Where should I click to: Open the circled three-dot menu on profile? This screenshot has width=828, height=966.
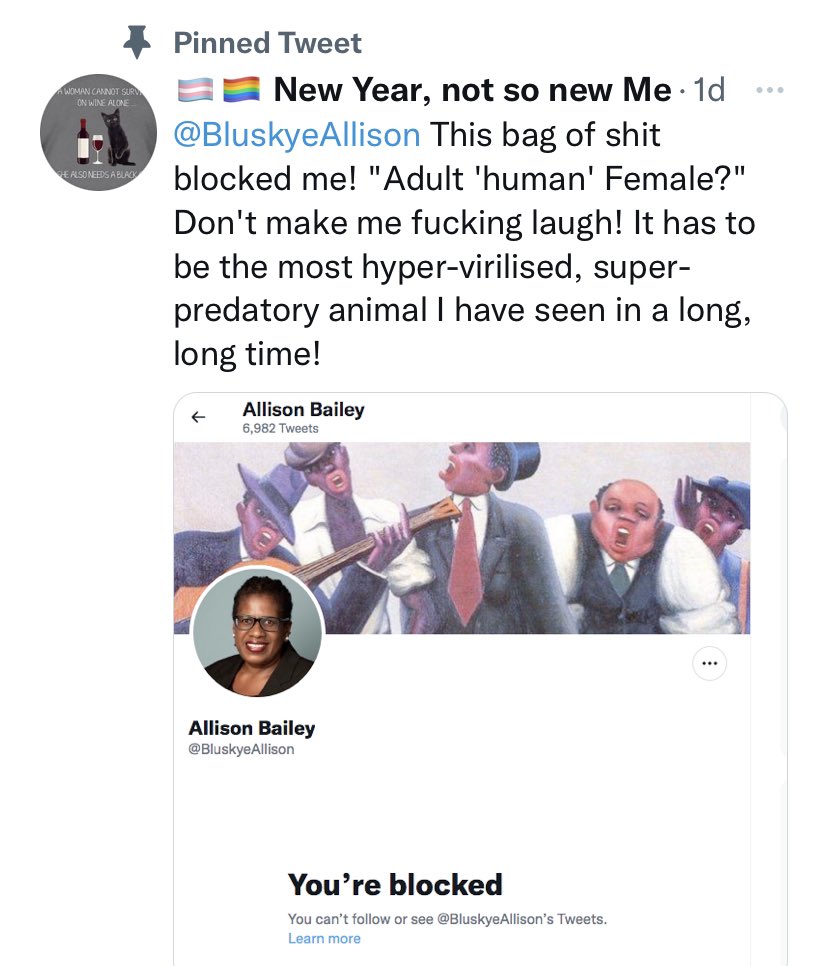tap(709, 664)
